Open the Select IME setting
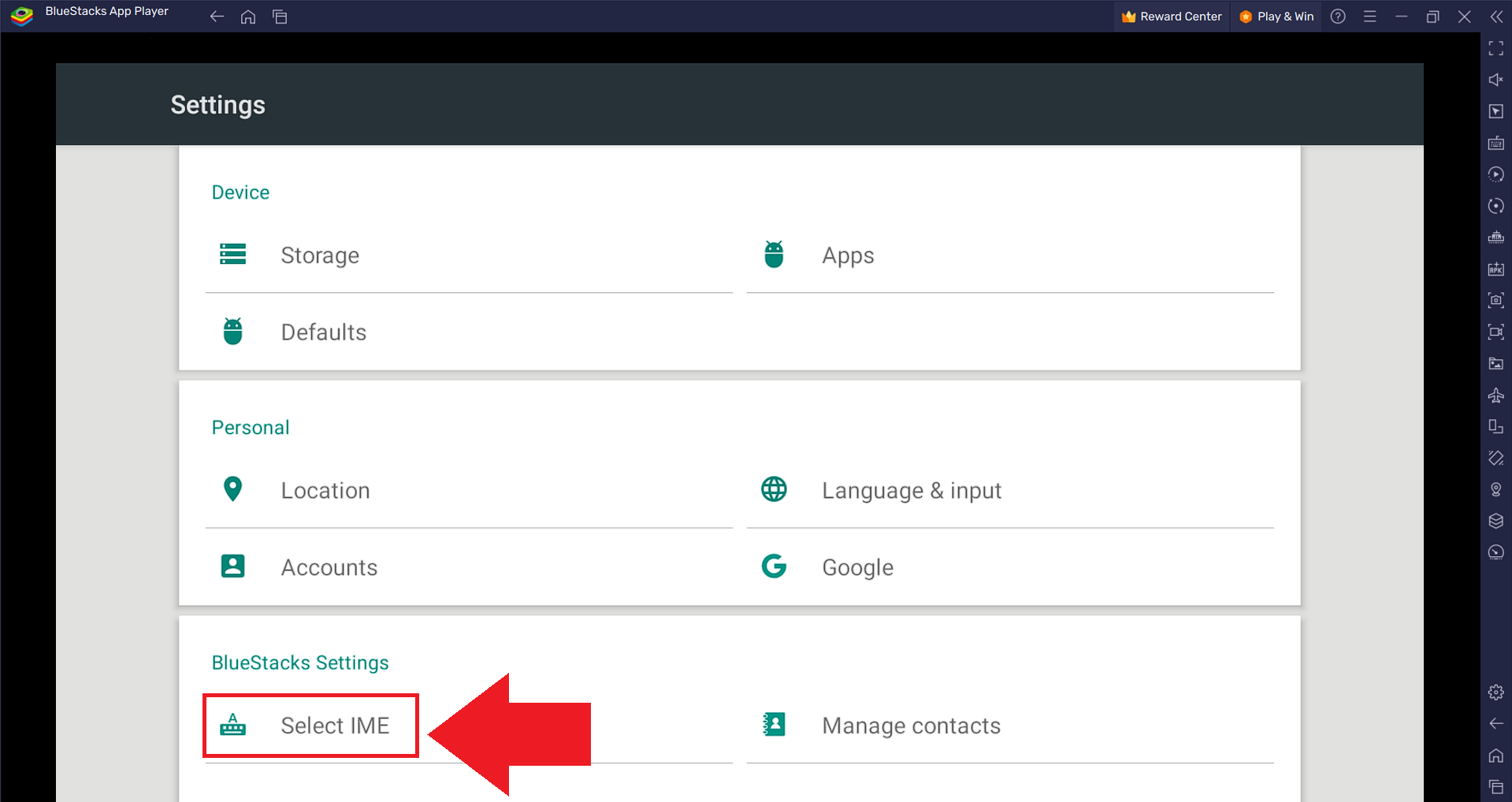Screen dimensions: 1512x802 click(469, 725)
